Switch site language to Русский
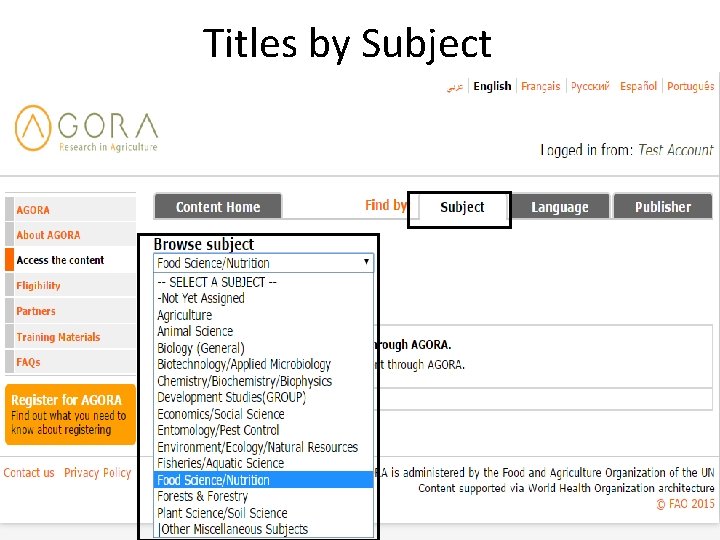The image size is (720, 540). tap(590, 86)
